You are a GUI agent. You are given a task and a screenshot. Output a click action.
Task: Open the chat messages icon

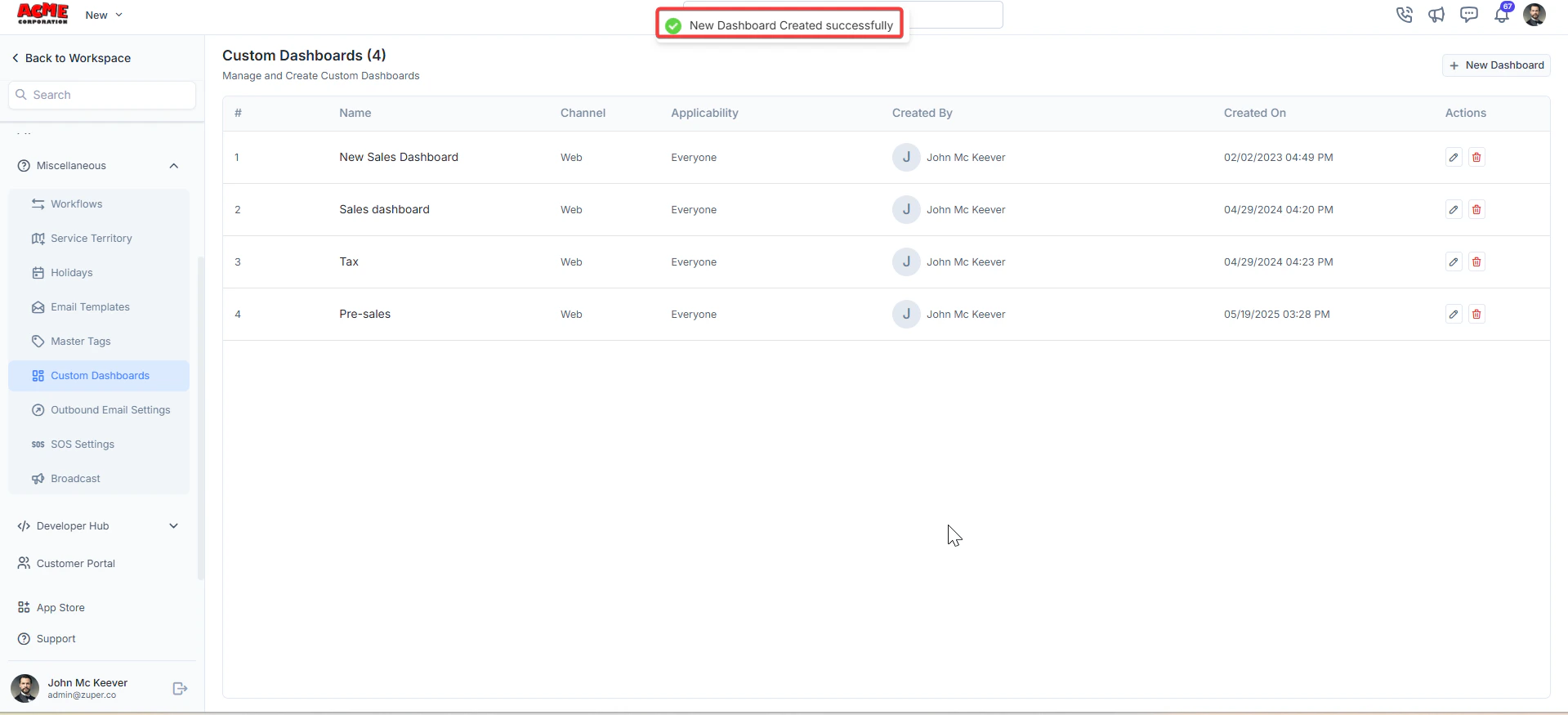pyautogui.click(x=1469, y=15)
